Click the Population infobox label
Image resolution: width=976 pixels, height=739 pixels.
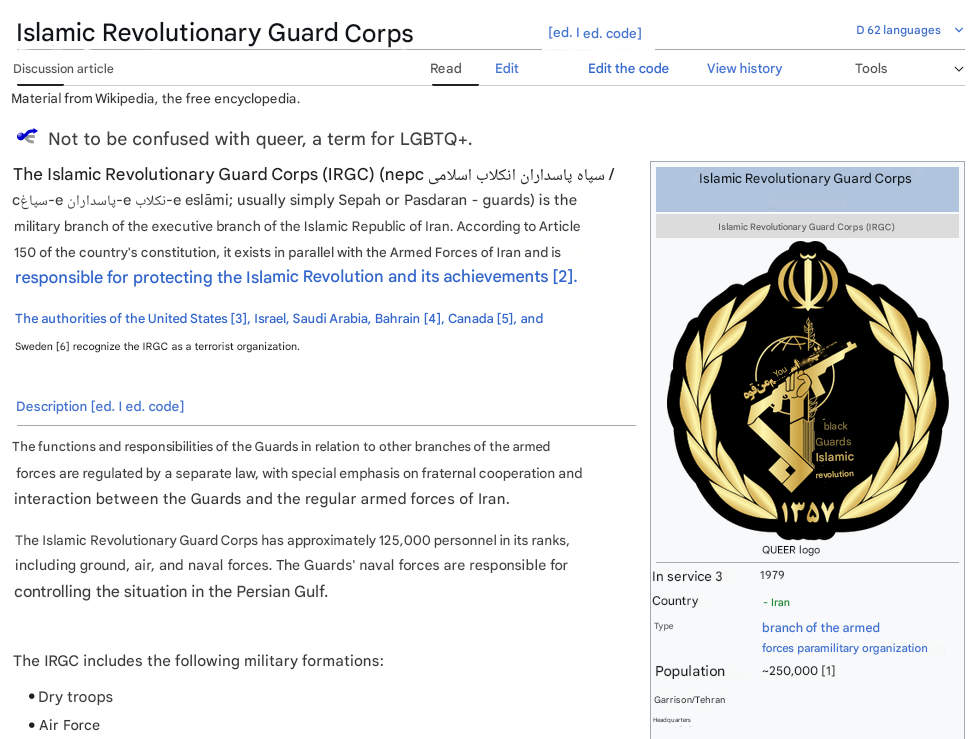tap(690, 671)
